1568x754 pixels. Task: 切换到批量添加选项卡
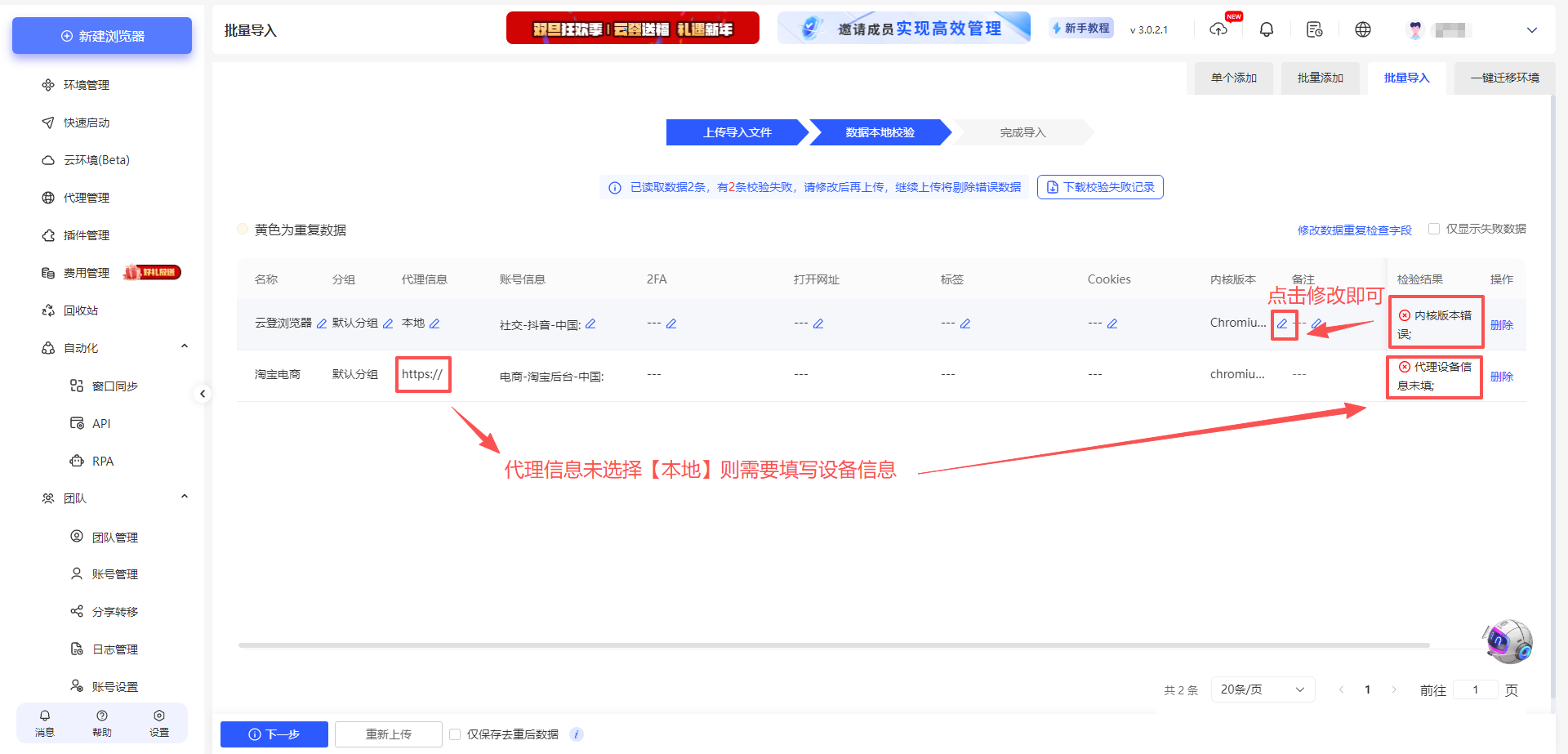point(1321,78)
